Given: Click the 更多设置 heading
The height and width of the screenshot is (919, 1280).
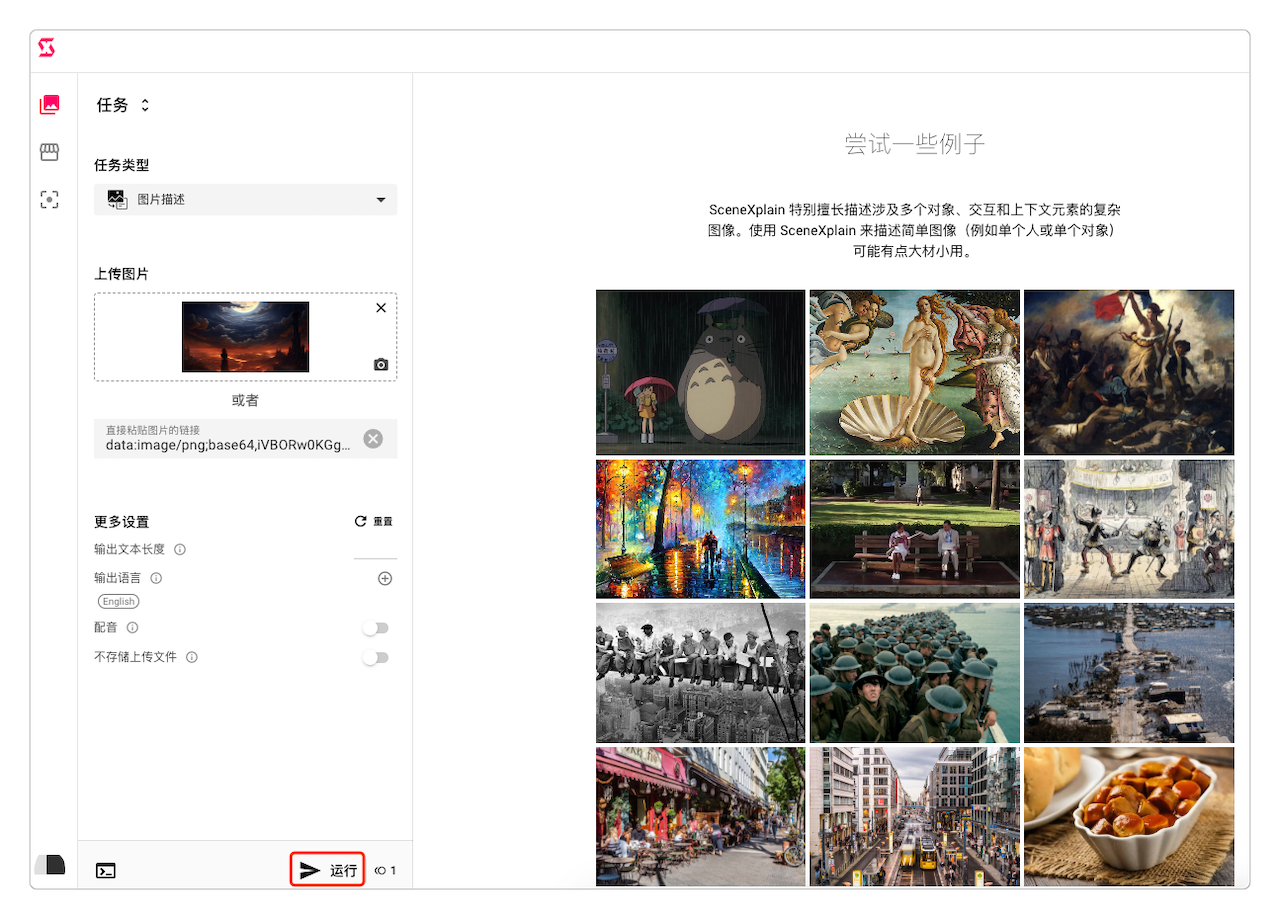Looking at the screenshot, I should 122,522.
